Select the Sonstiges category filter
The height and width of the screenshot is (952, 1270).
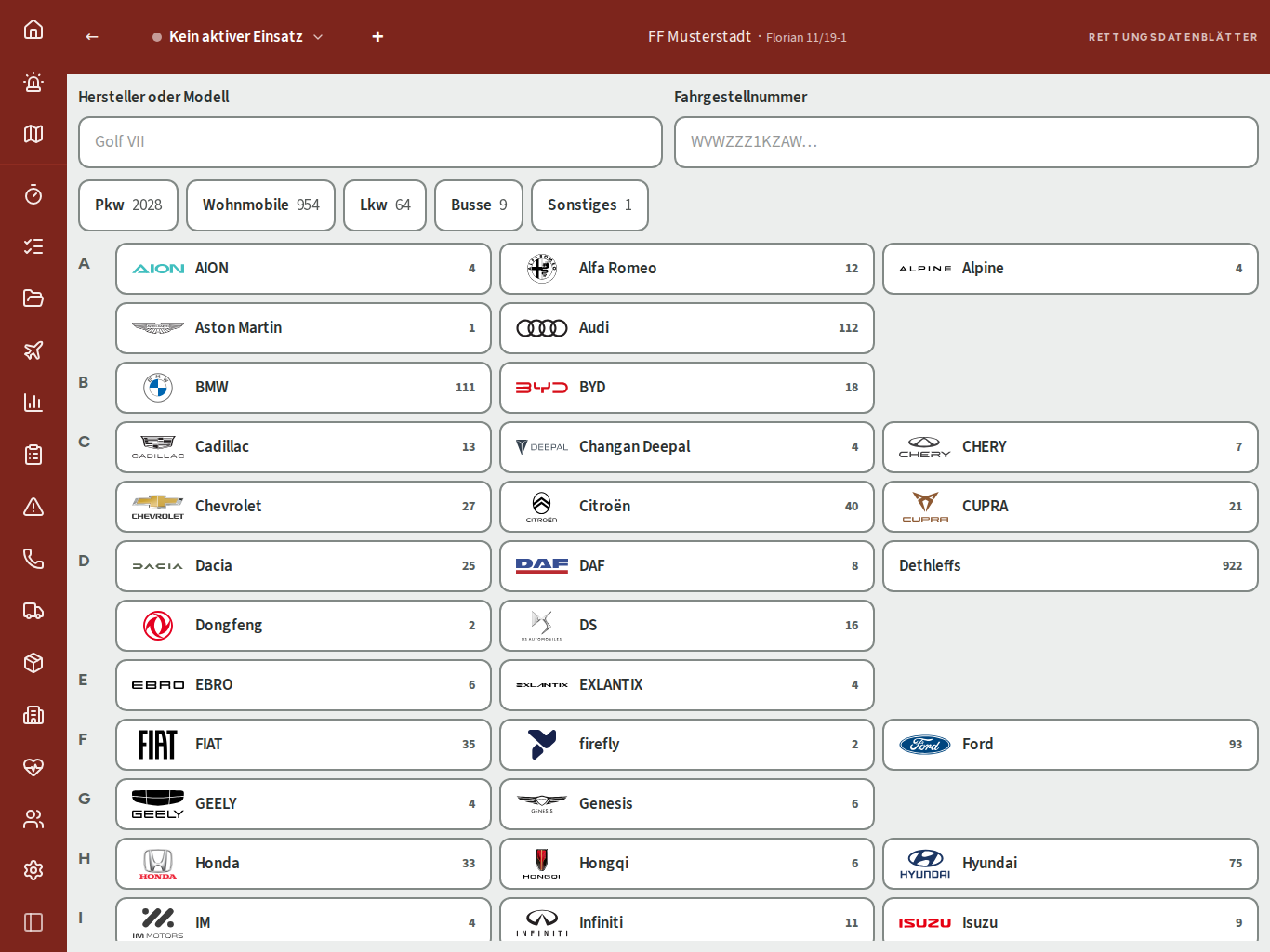[x=589, y=205]
